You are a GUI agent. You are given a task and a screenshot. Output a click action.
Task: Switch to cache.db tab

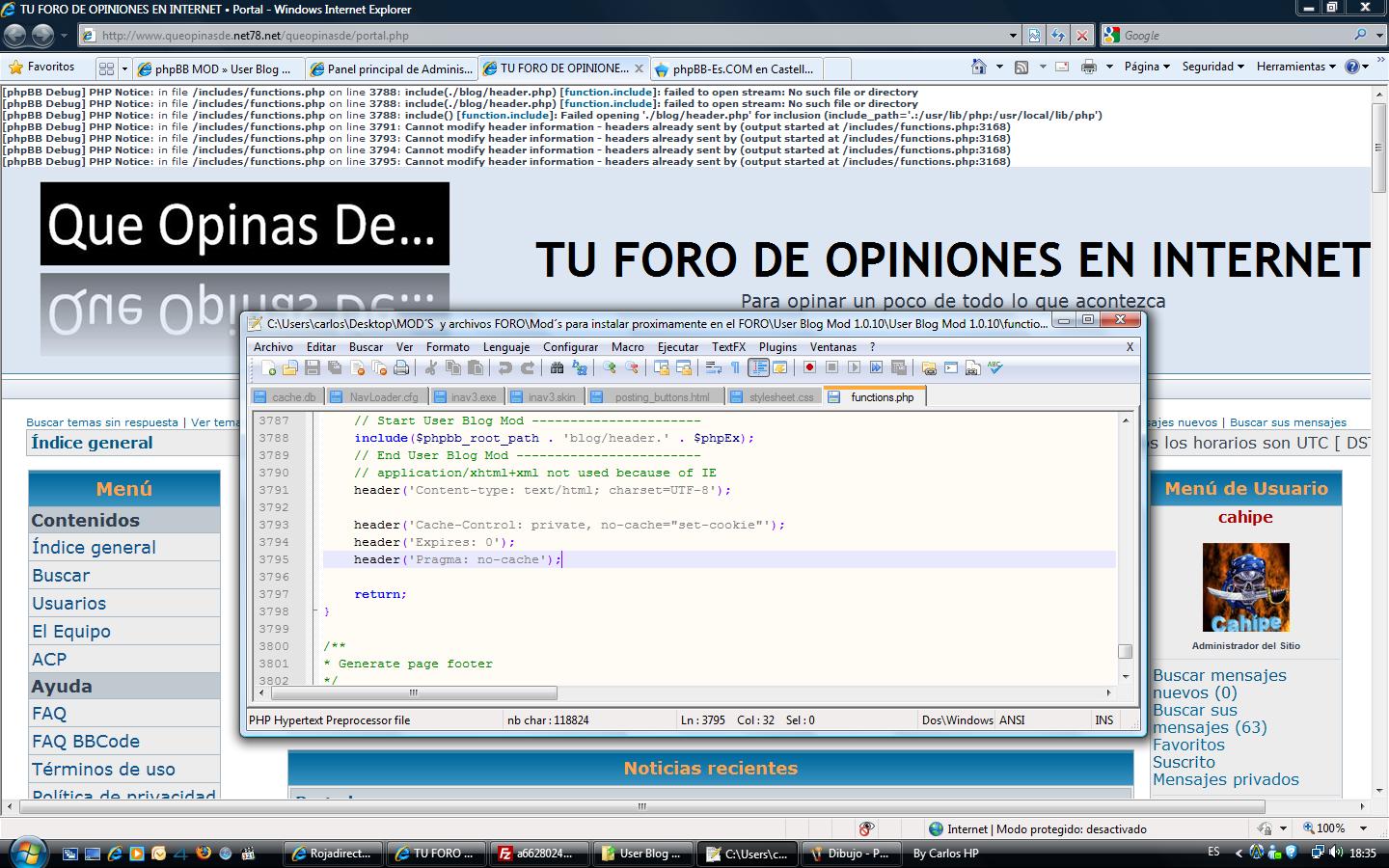click(x=286, y=397)
